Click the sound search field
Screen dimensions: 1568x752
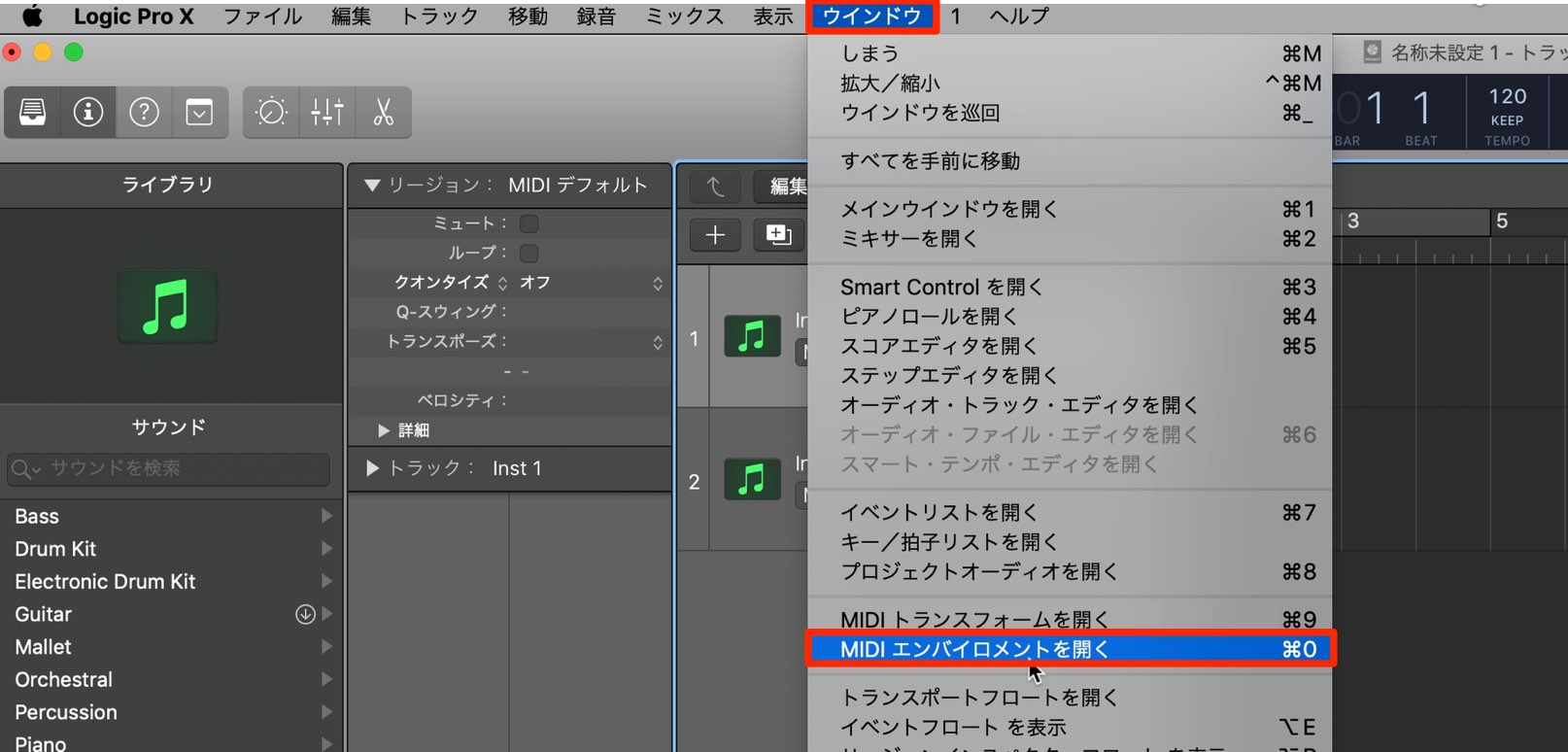tap(168, 469)
